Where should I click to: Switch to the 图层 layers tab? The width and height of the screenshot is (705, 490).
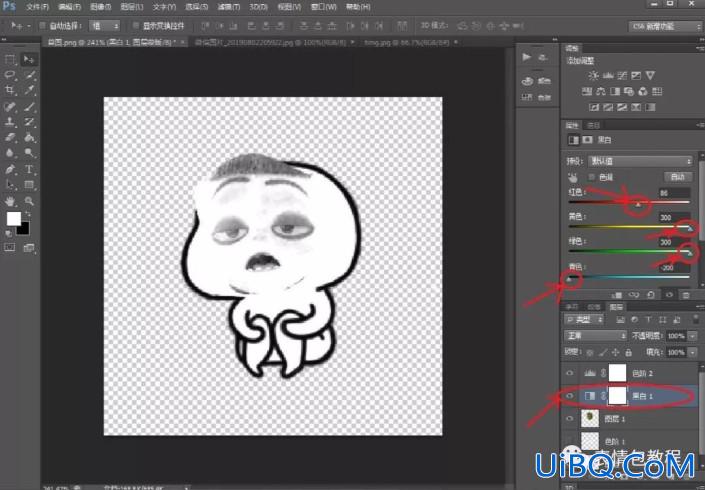pos(616,307)
